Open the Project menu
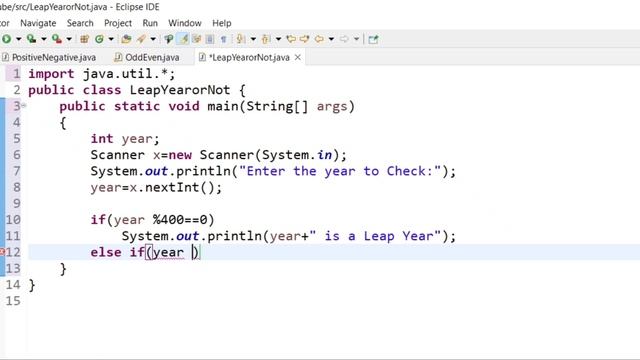 118,23
